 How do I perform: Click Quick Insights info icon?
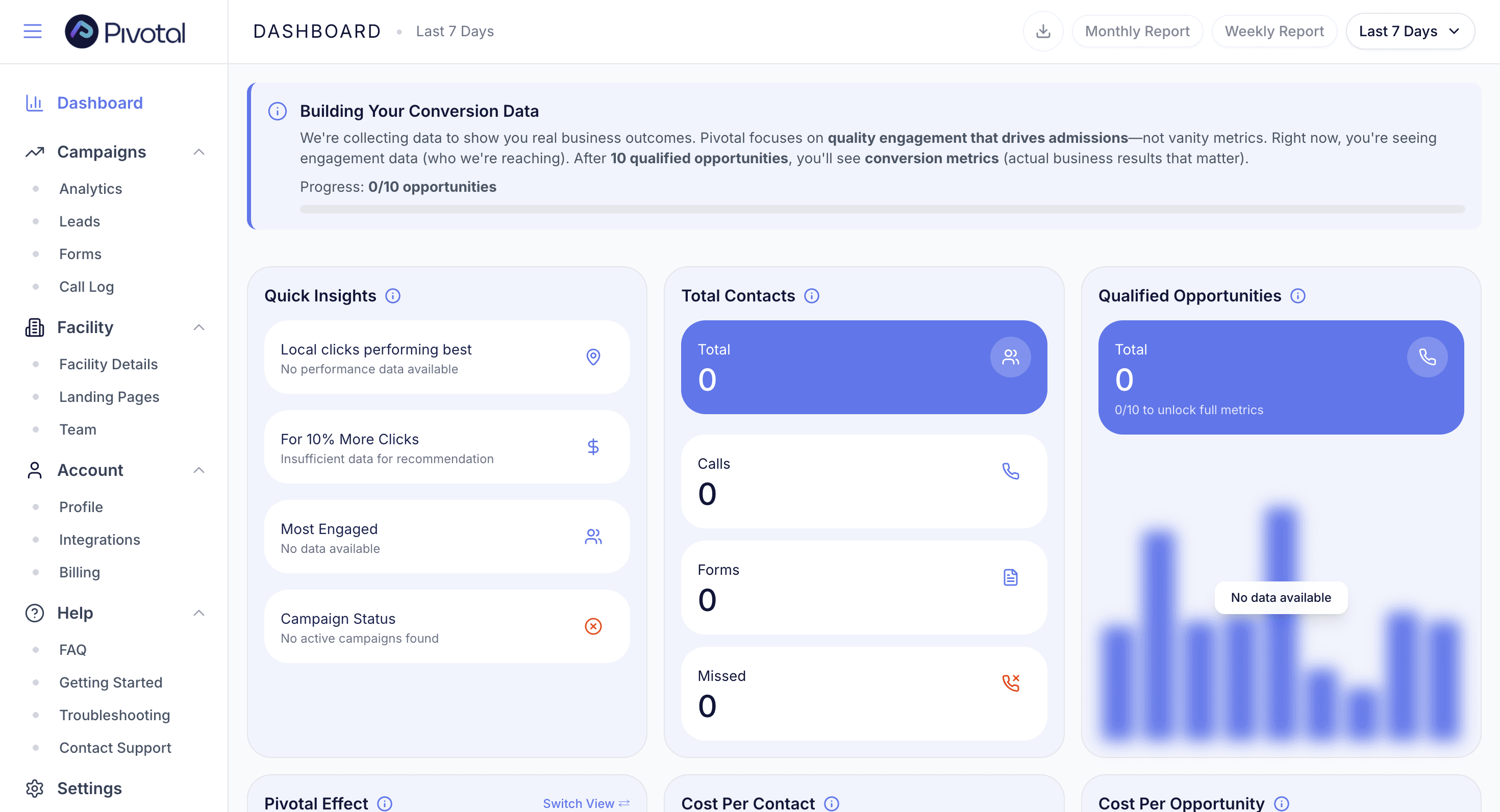(393, 296)
